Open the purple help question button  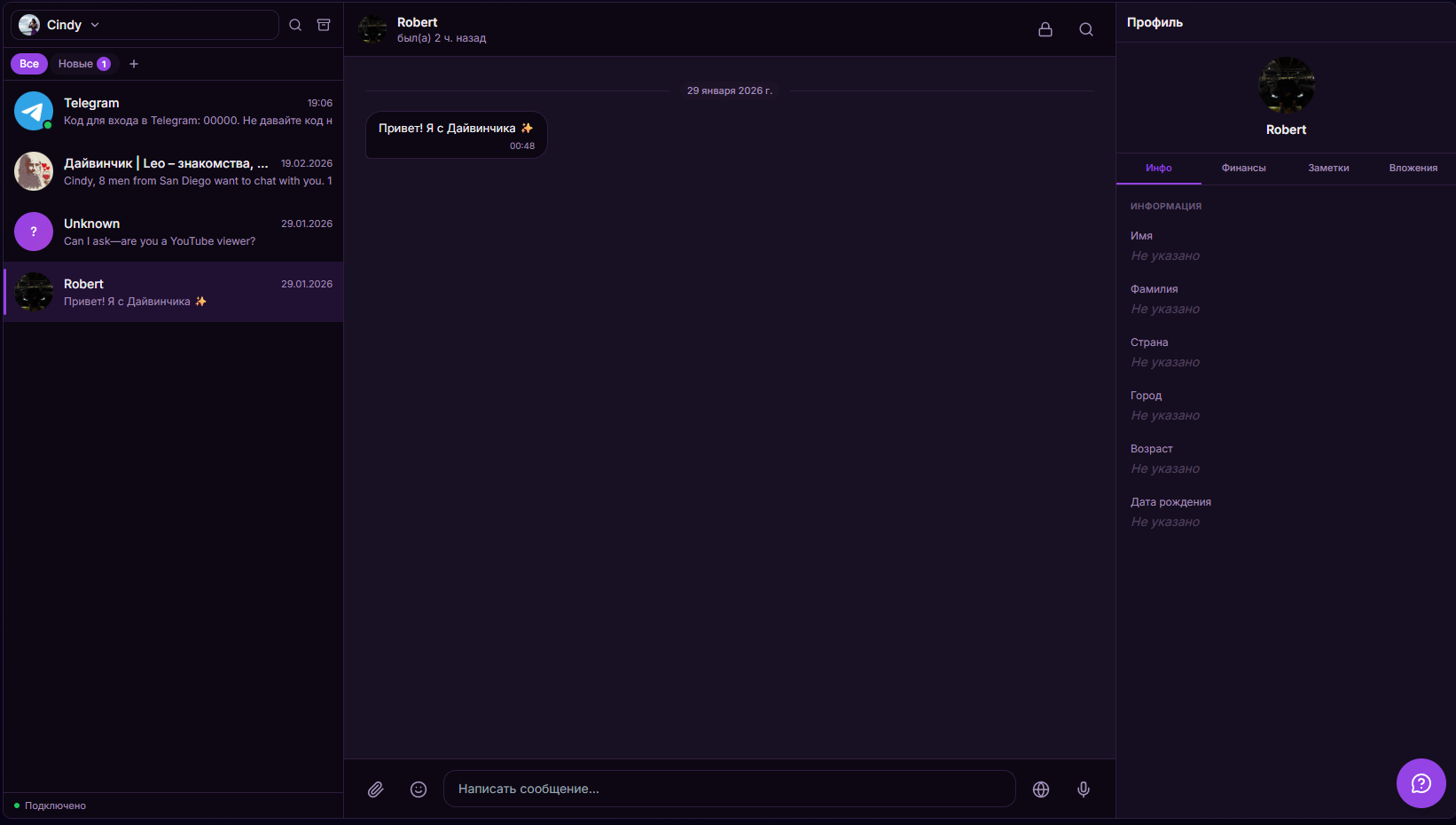1421,782
